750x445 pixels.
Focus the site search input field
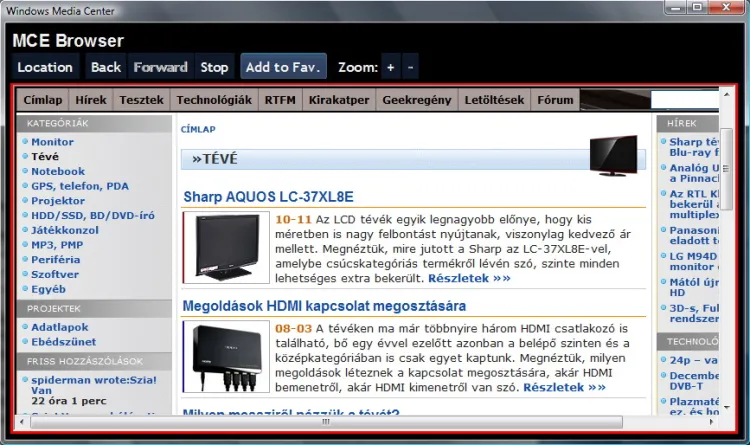point(684,100)
